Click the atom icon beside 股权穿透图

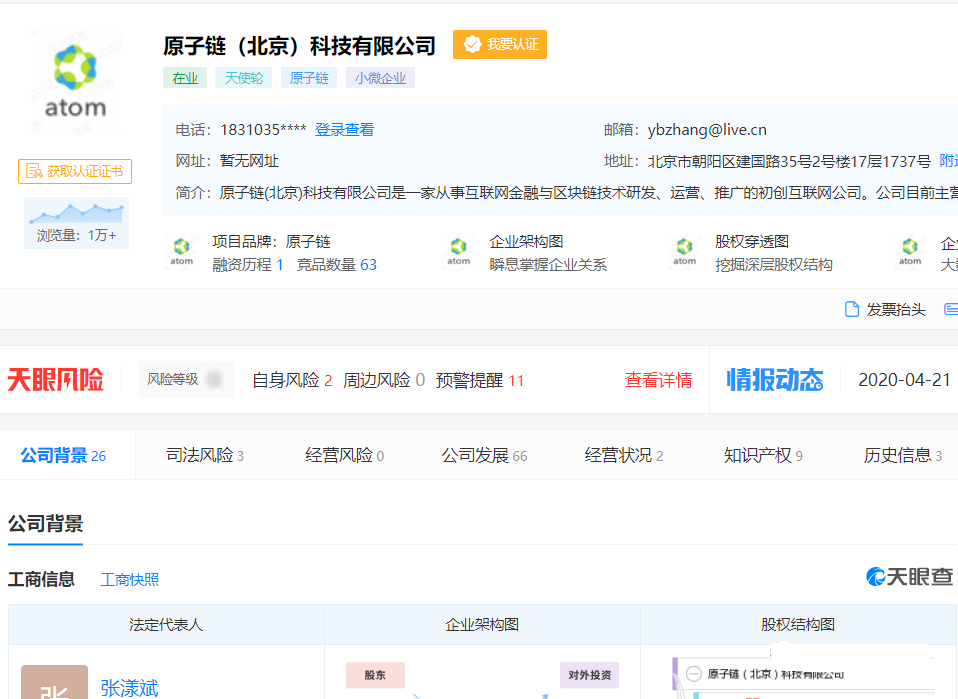[x=684, y=252]
